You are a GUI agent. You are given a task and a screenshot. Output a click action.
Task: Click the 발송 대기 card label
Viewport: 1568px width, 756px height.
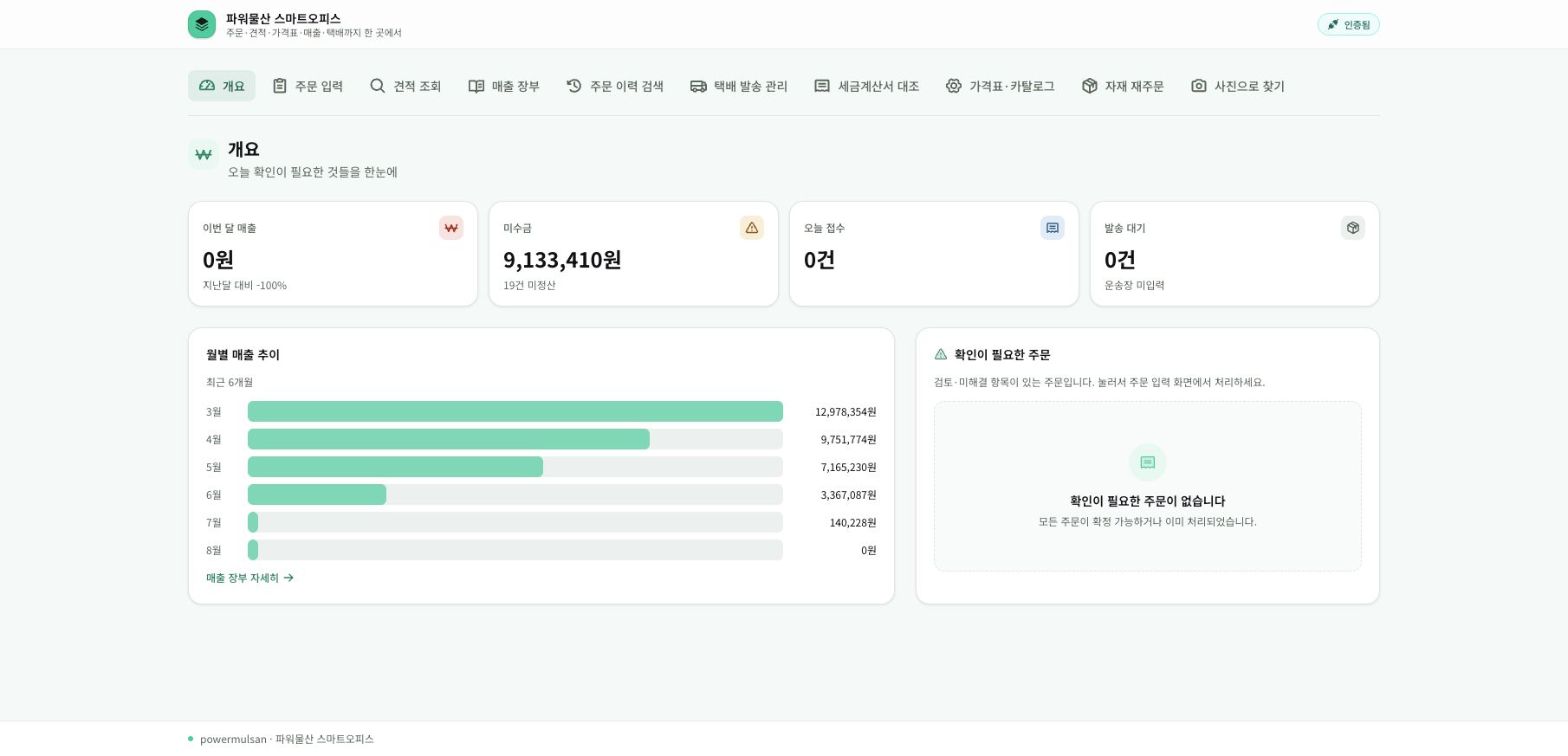pos(1124,228)
